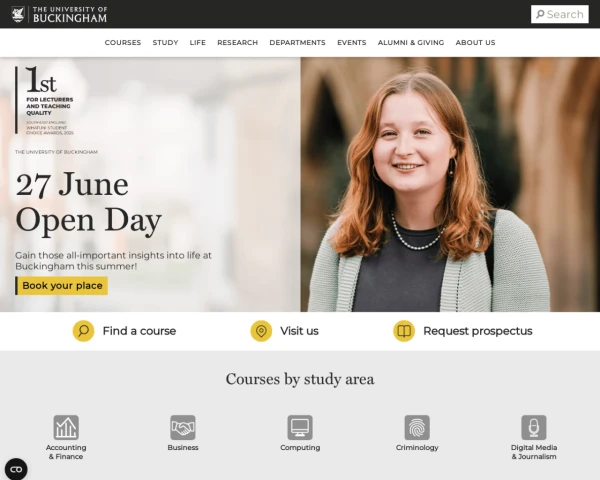Open the Accounting & Finance chart icon
The image size is (600, 480).
66,427
